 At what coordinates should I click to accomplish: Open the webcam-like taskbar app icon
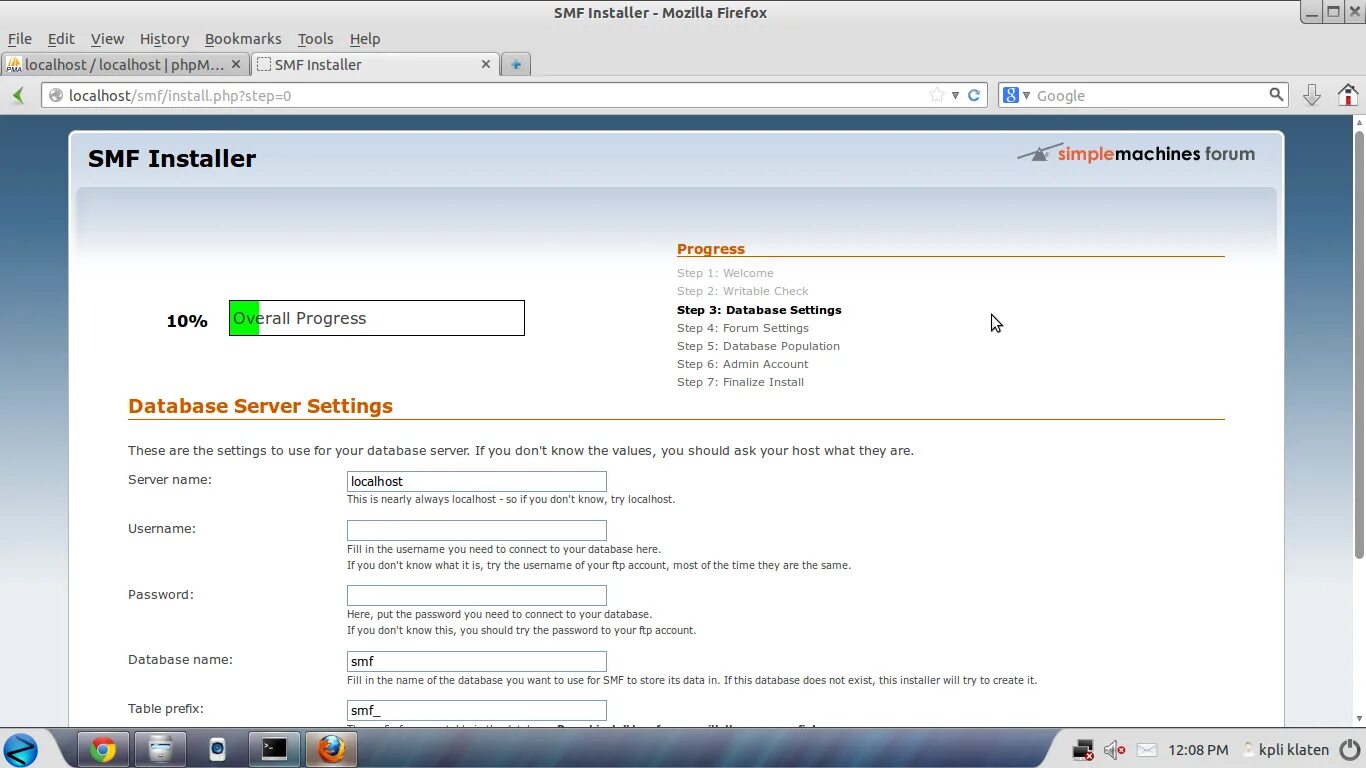click(x=217, y=749)
